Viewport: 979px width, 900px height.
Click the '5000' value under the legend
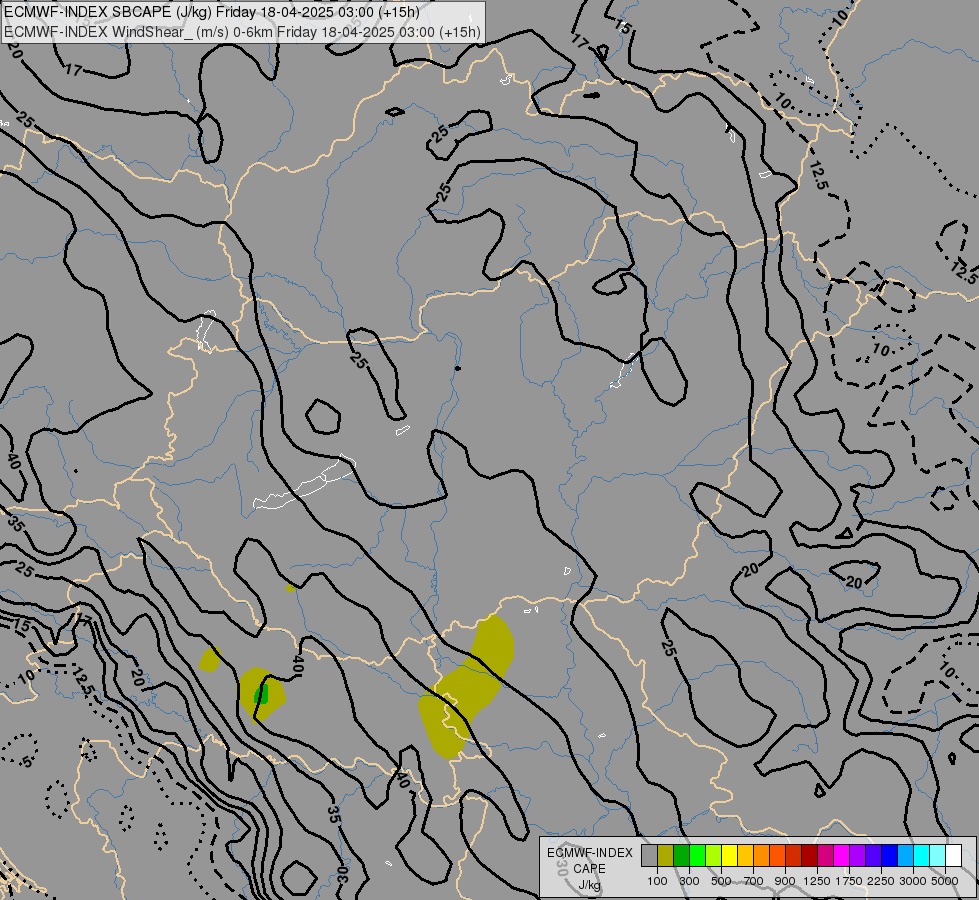pyautogui.click(x=945, y=881)
